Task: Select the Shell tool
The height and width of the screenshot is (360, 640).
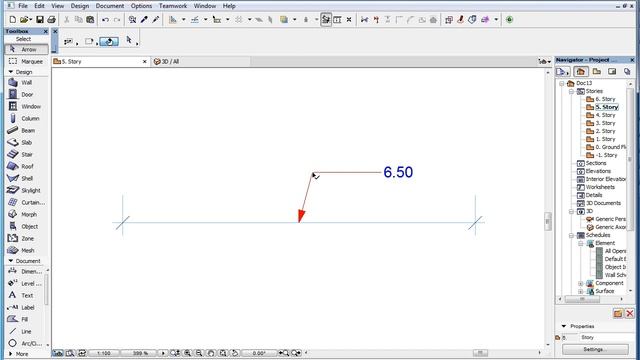Action: (x=27, y=178)
